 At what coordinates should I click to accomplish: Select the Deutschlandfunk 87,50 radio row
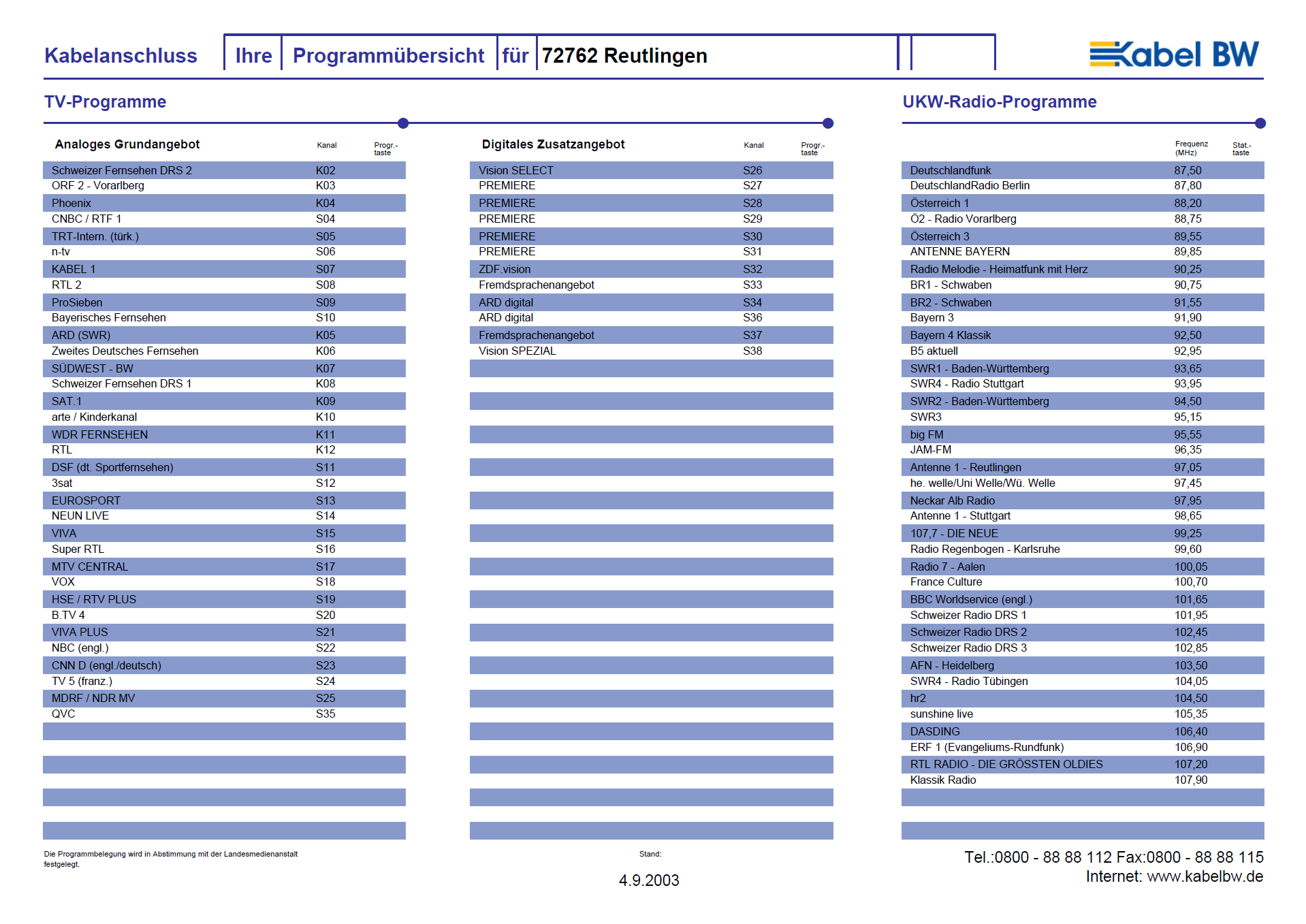click(x=1083, y=170)
